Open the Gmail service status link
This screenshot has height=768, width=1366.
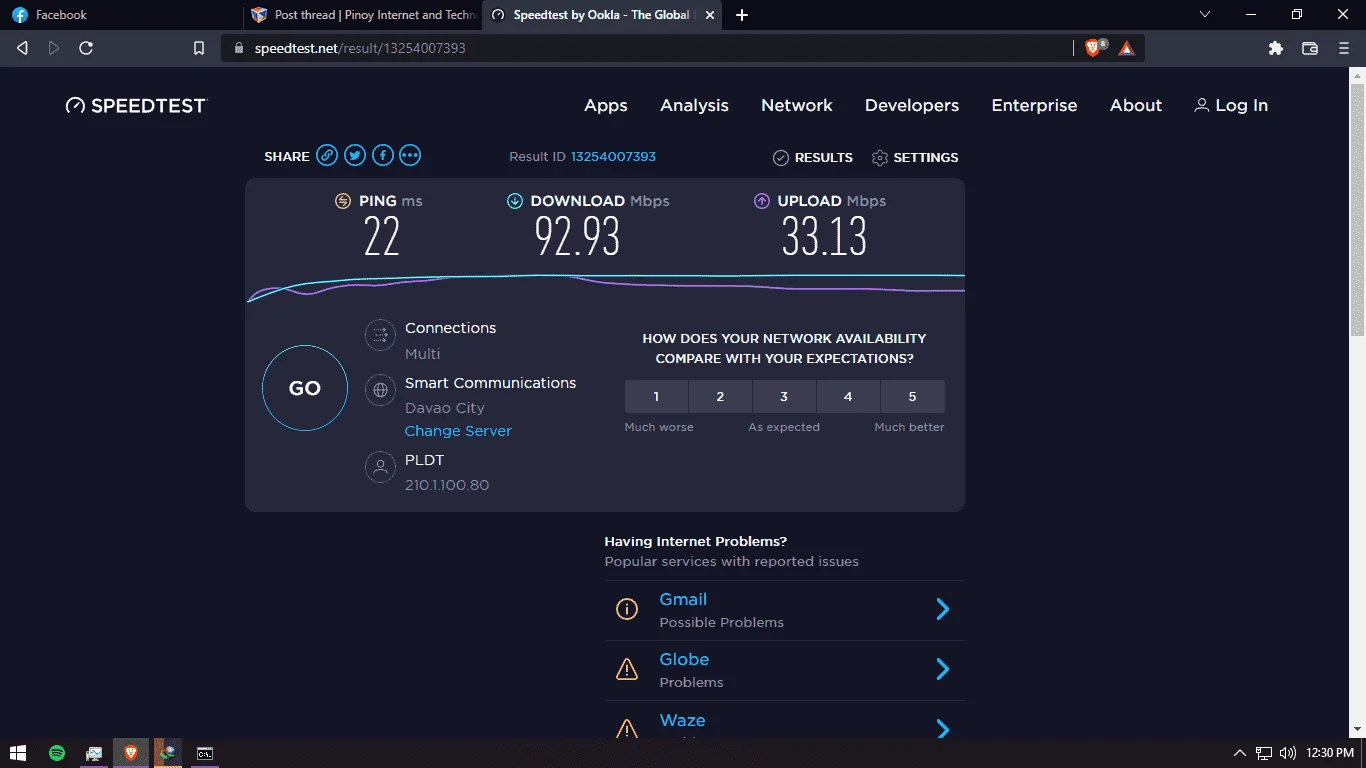[x=683, y=599]
